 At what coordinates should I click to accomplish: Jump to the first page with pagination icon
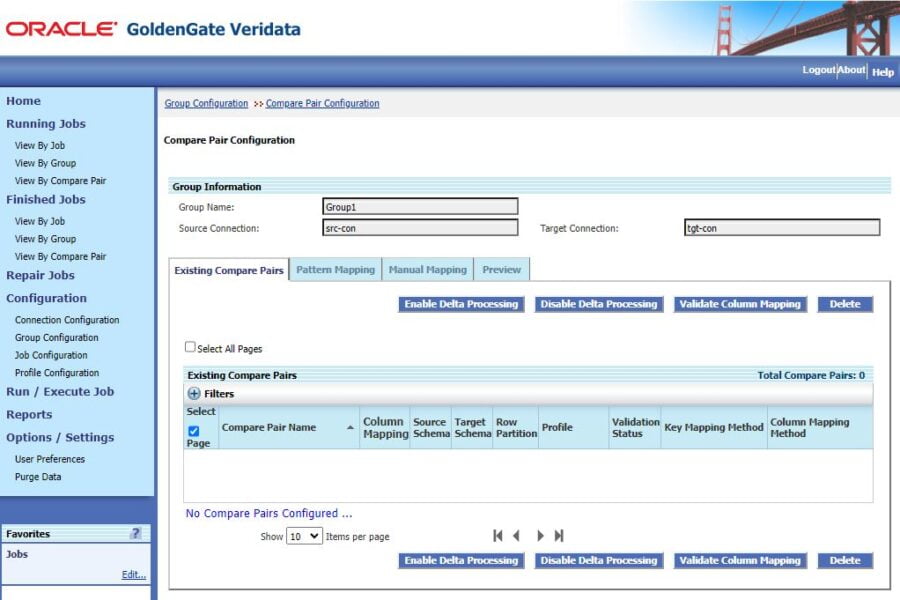(x=497, y=536)
